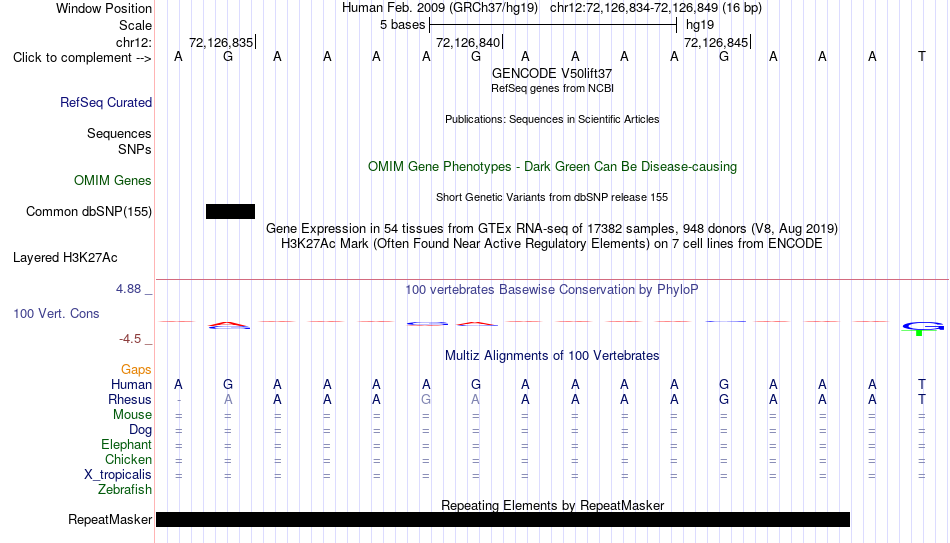This screenshot has width=950, height=543.
Task: Select the Chicken species row label
Action: pyautogui.click(x=128, y=459)
